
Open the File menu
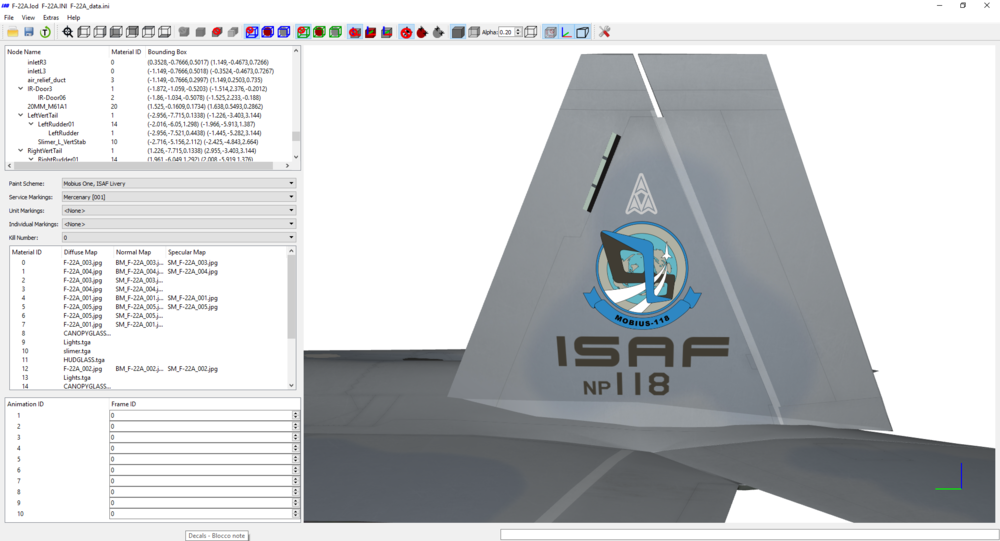[x=9, y=18]
